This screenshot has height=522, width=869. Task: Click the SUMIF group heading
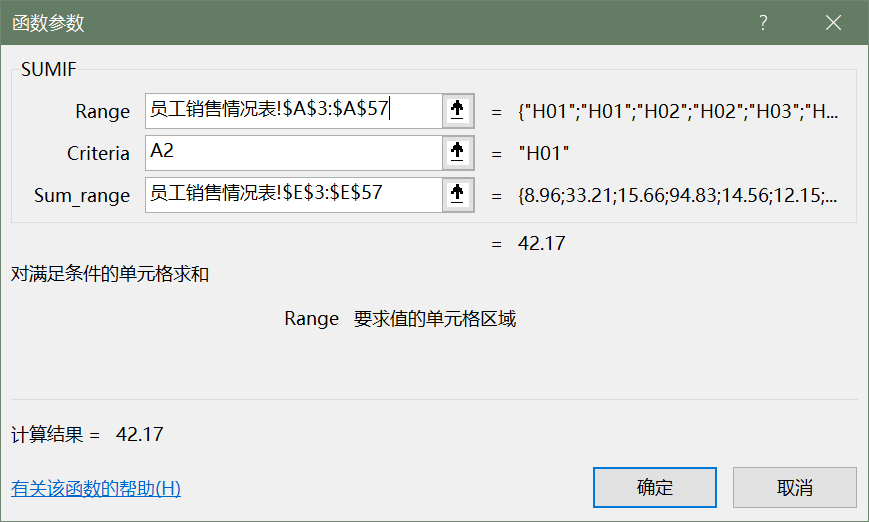(49, 69)
